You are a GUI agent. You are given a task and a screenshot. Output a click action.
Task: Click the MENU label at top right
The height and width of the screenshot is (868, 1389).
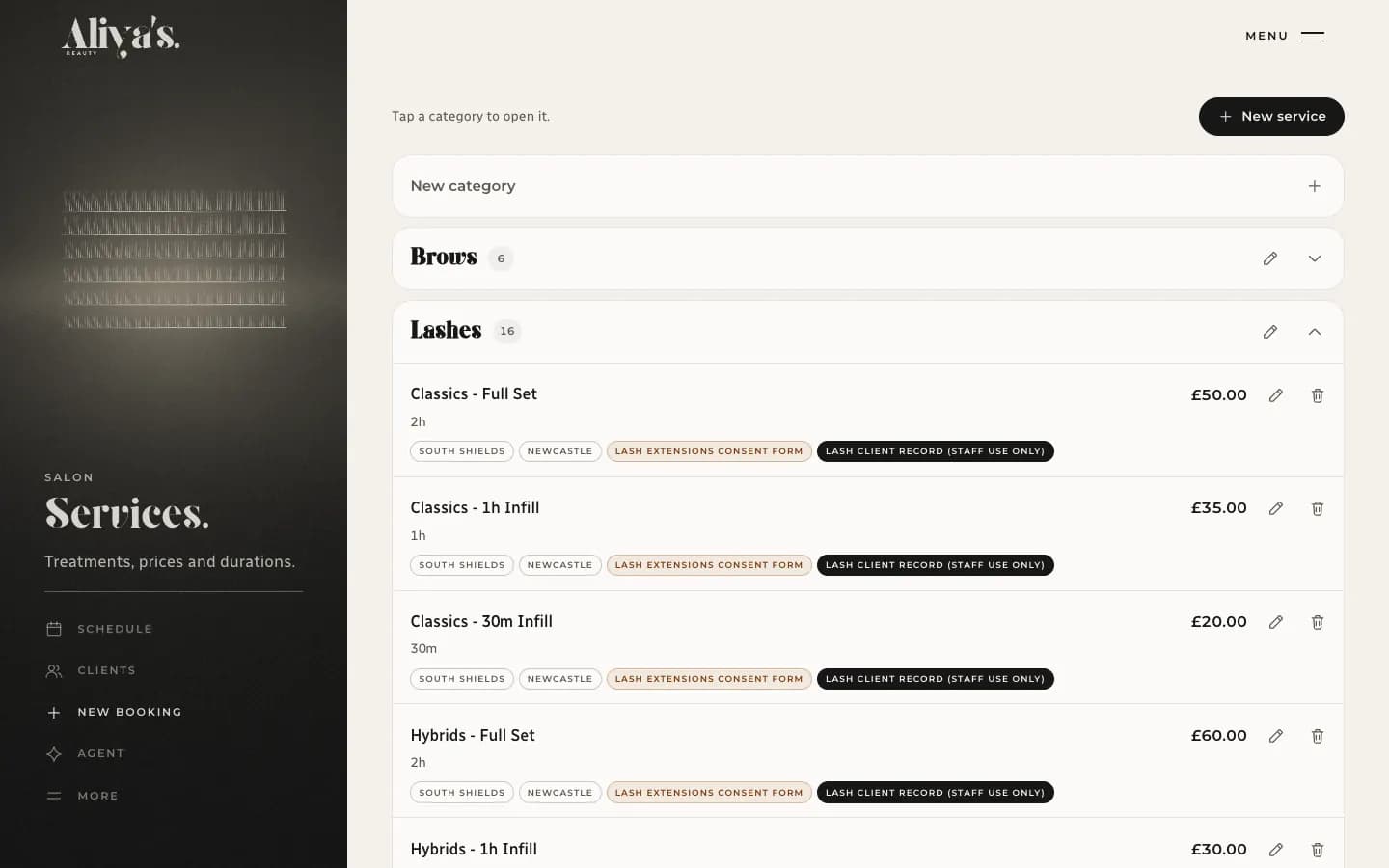pyautogui.click(x=1266, y=37)
